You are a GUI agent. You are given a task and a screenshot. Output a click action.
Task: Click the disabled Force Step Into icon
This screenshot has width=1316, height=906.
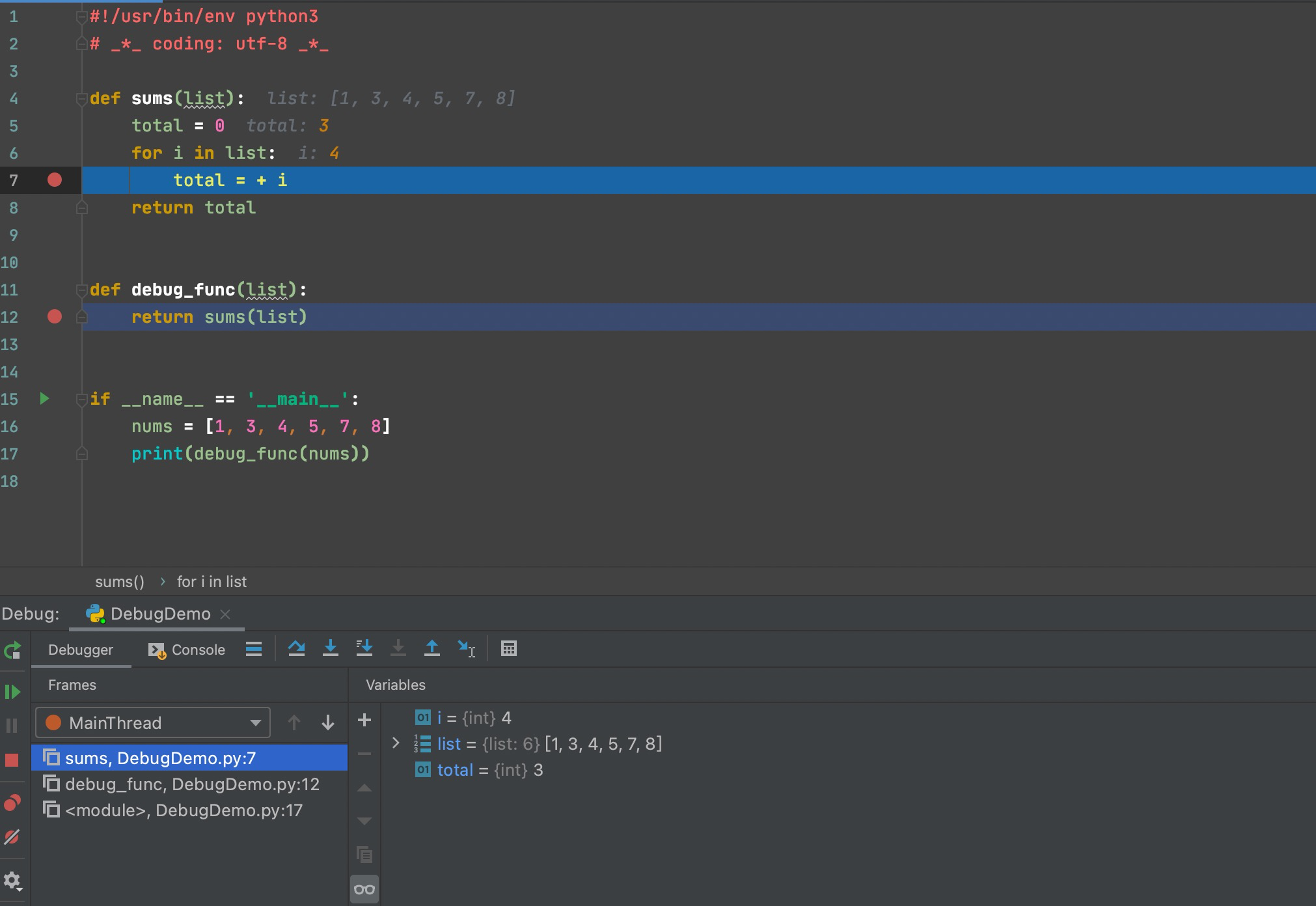click(x=398, y=649)
